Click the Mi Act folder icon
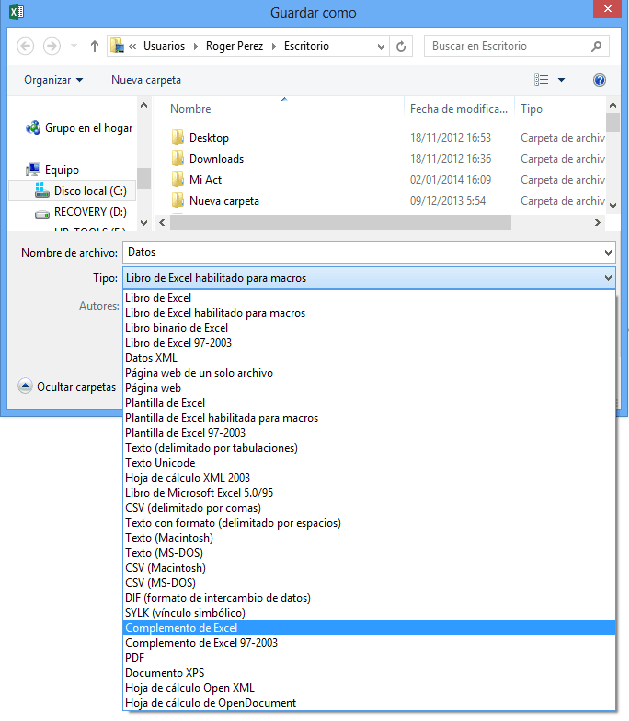This screenshot has height=721, width=629. click(178, 179)
